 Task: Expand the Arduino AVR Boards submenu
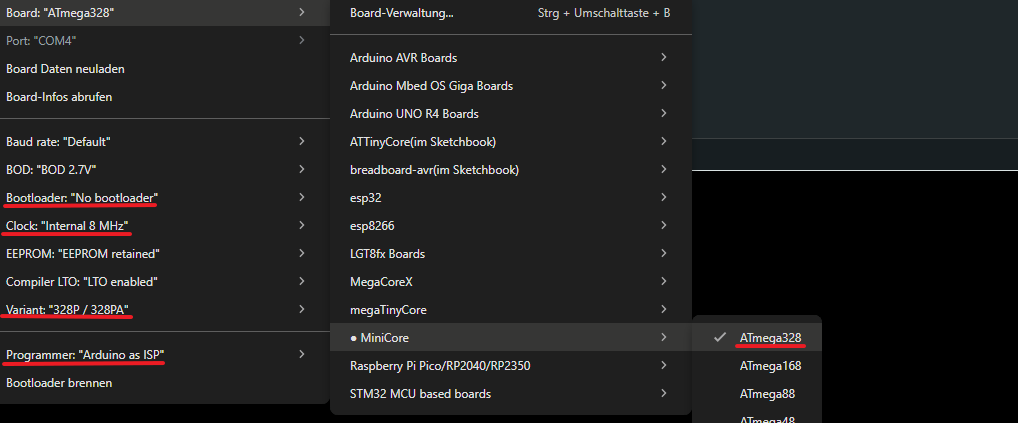coord(403,58)
